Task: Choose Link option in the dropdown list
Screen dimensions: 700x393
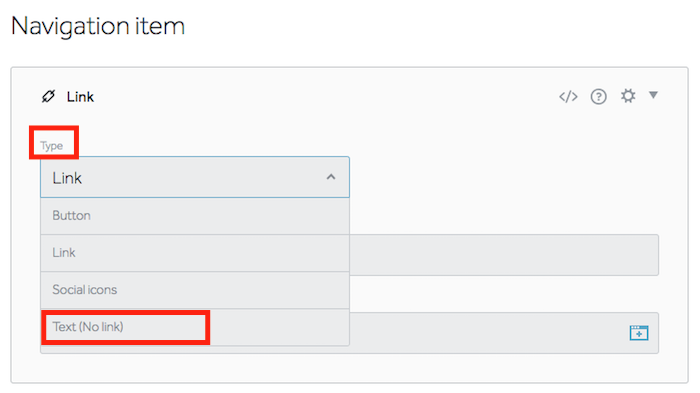Action: pos(195,253)
